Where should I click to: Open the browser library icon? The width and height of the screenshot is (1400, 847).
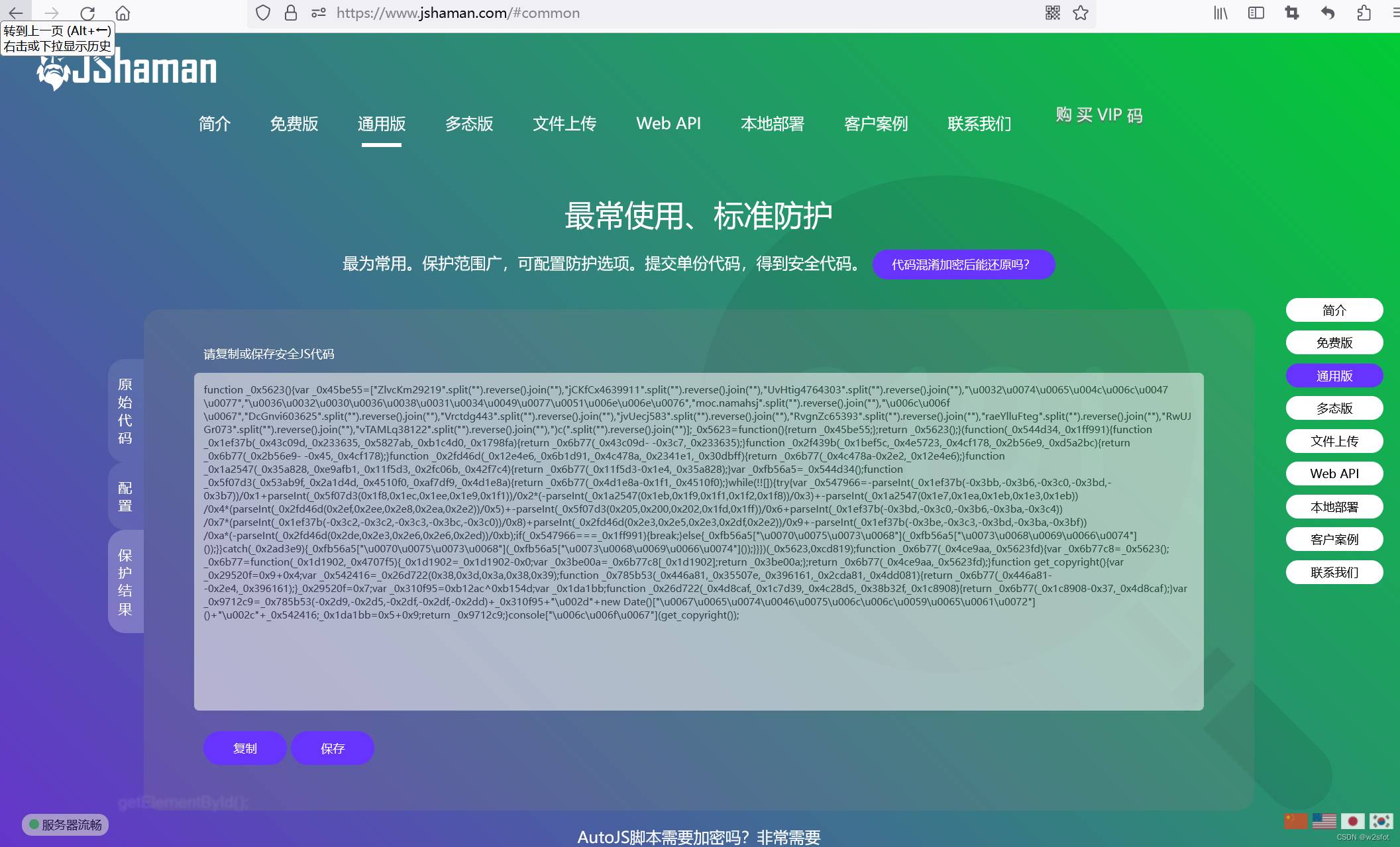pos(1220,13)
